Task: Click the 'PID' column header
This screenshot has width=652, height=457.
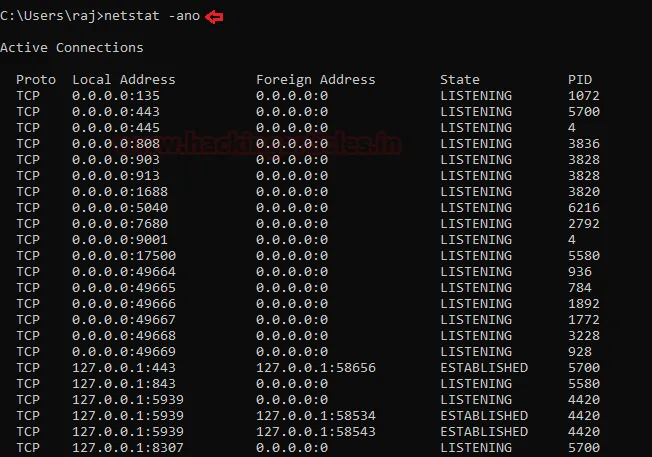Action: coord(580,80)
